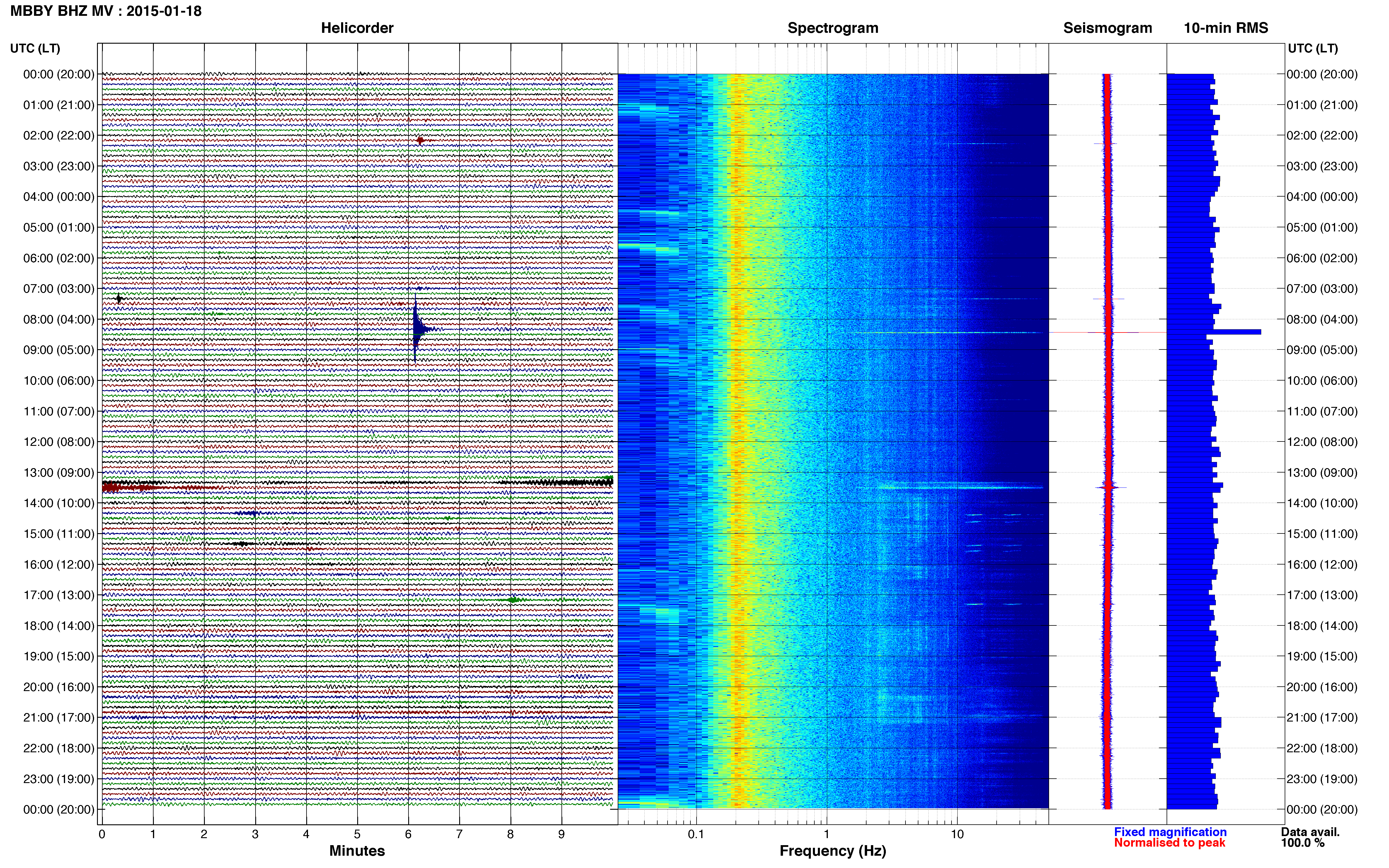Screen dimensions: 1389x868
Task: Click the '0.1' frequency tick label
Action: [696, 834]
